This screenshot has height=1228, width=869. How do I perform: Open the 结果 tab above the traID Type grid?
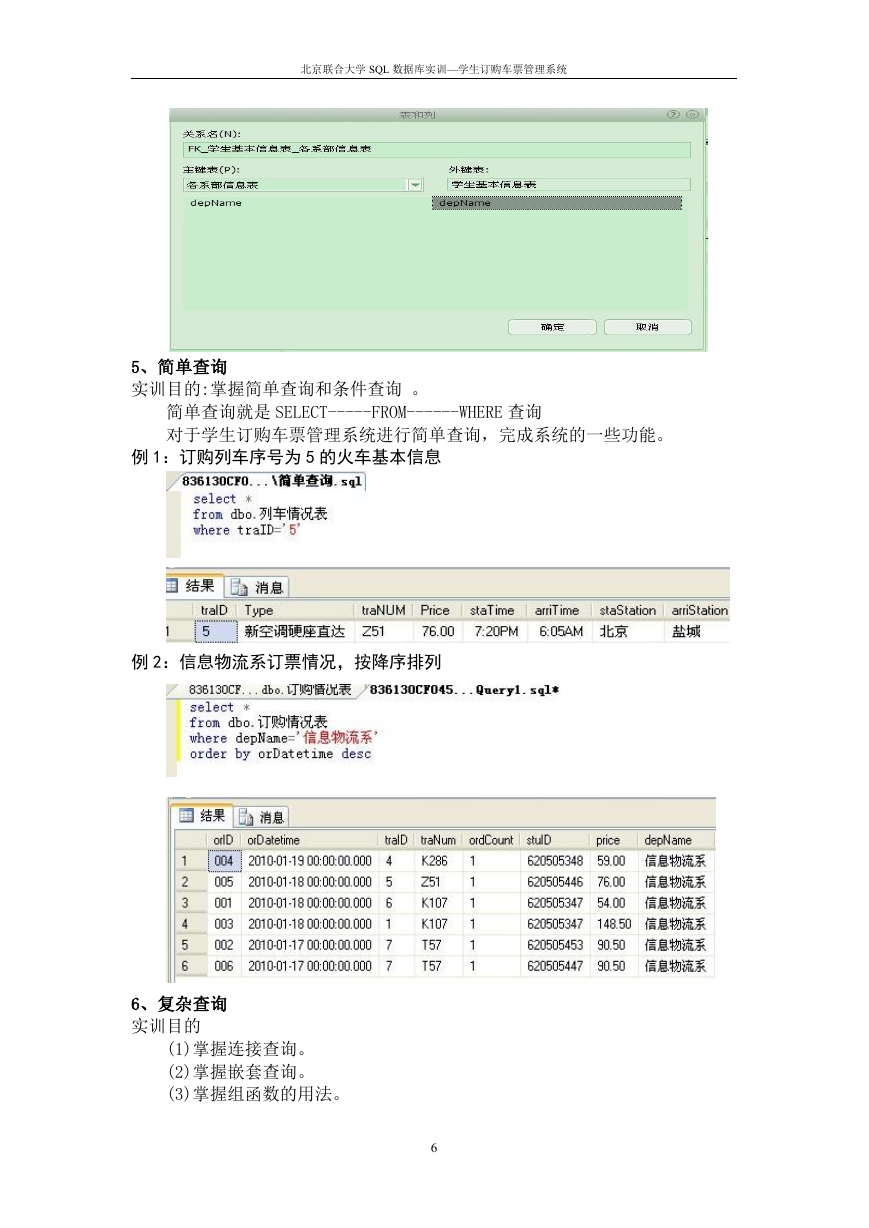pos(194,586)
